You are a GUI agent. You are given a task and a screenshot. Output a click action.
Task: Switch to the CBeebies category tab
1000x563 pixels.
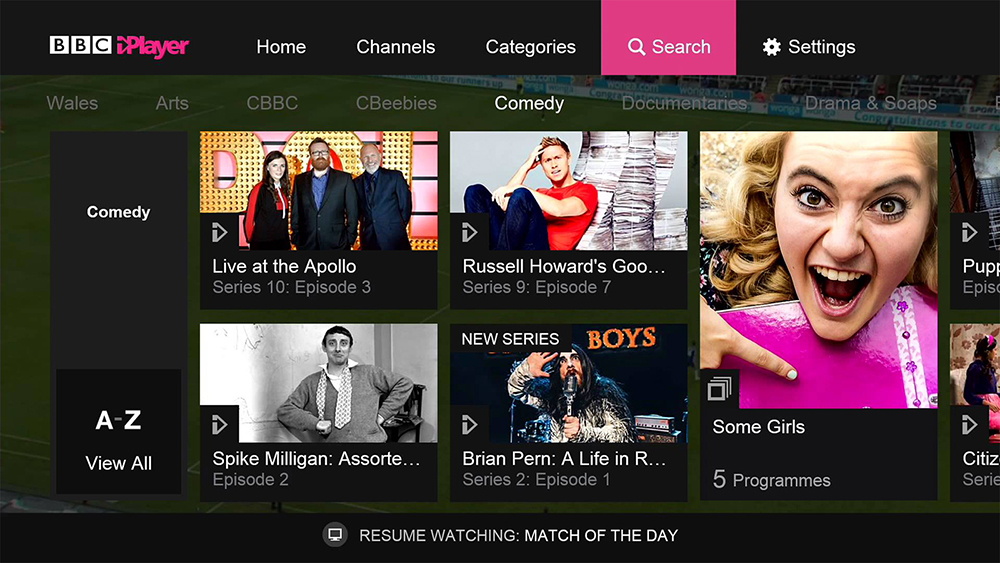[396, 103]
